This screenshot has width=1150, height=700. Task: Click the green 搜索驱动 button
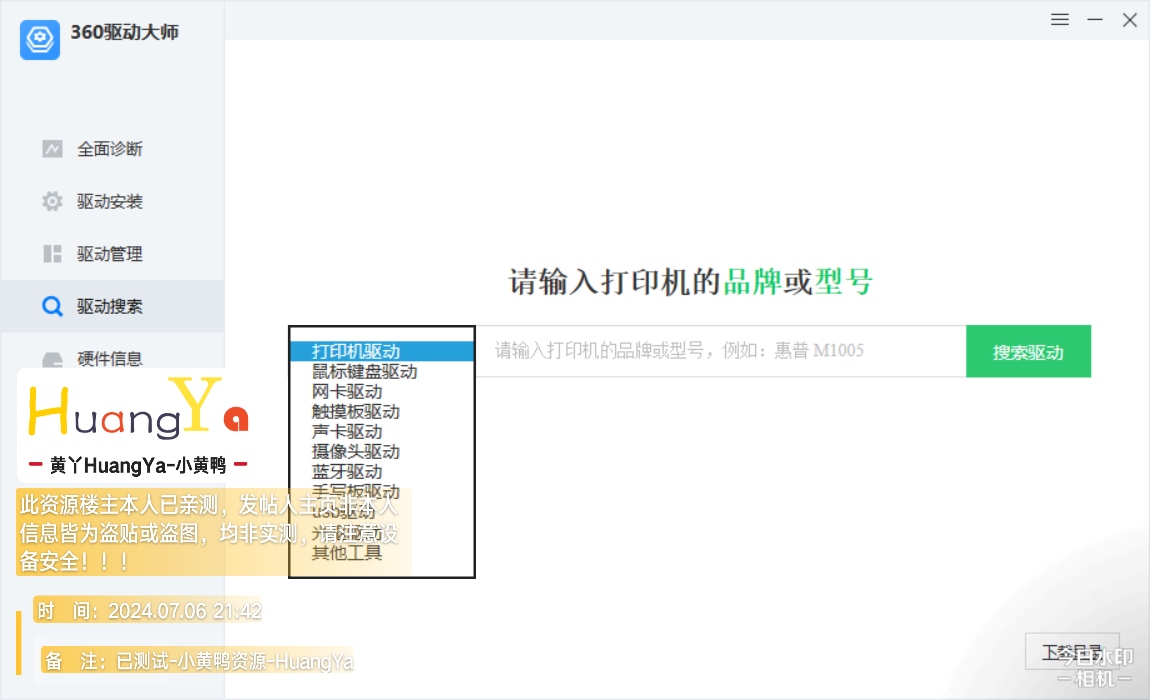click(x=1028, y=351)
